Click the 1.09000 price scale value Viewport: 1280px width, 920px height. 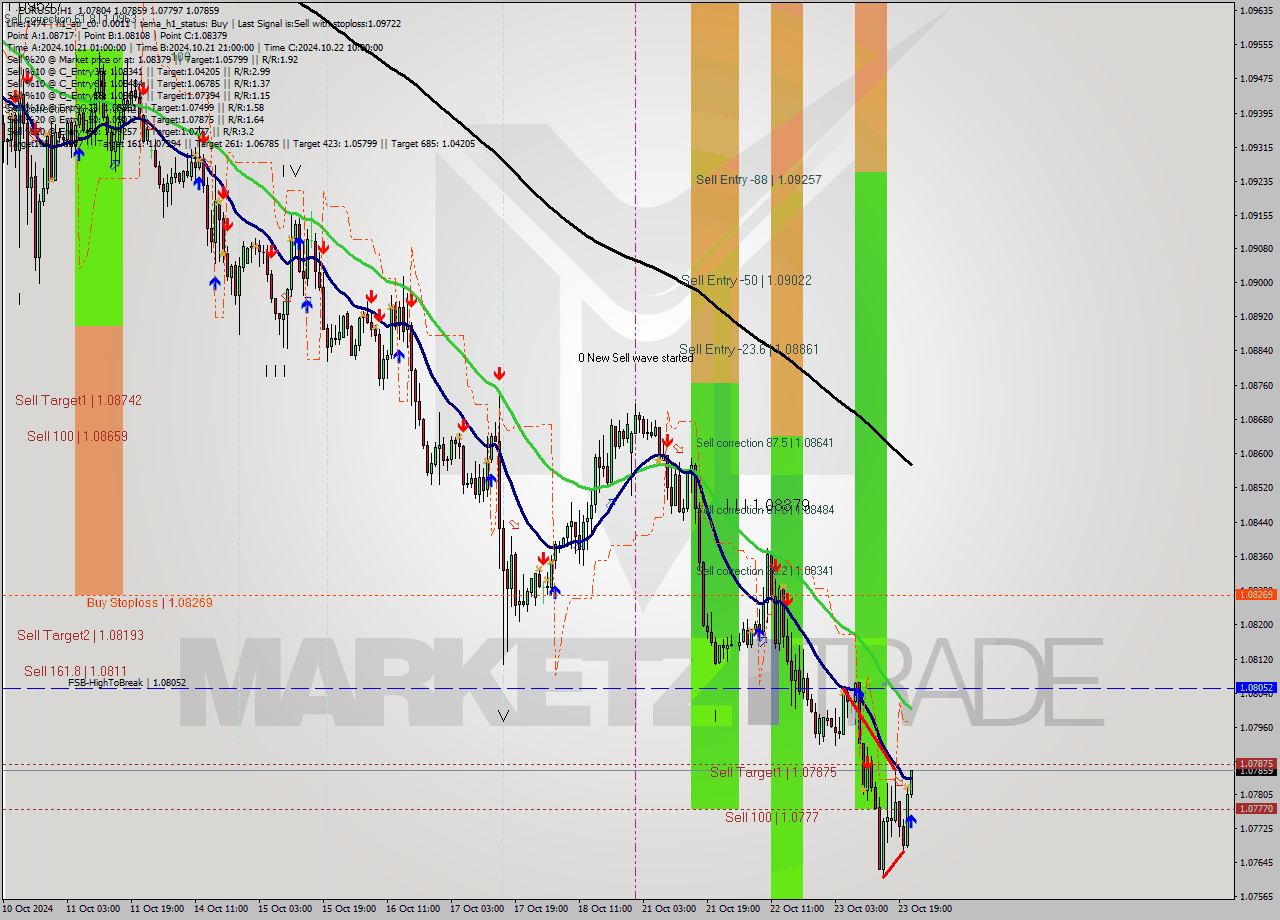tap(1255, 282)
